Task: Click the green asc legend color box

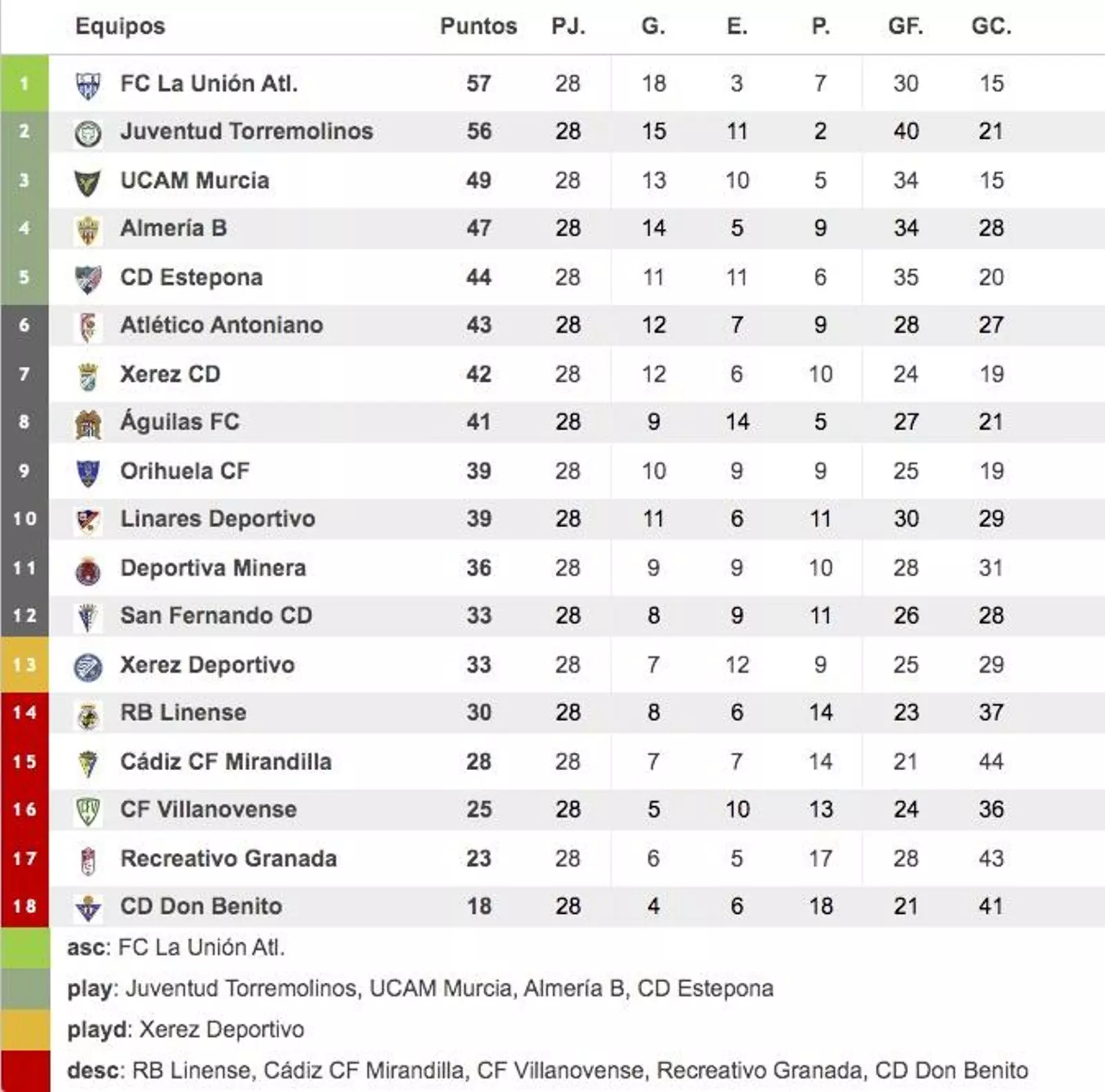Action: 25,948
